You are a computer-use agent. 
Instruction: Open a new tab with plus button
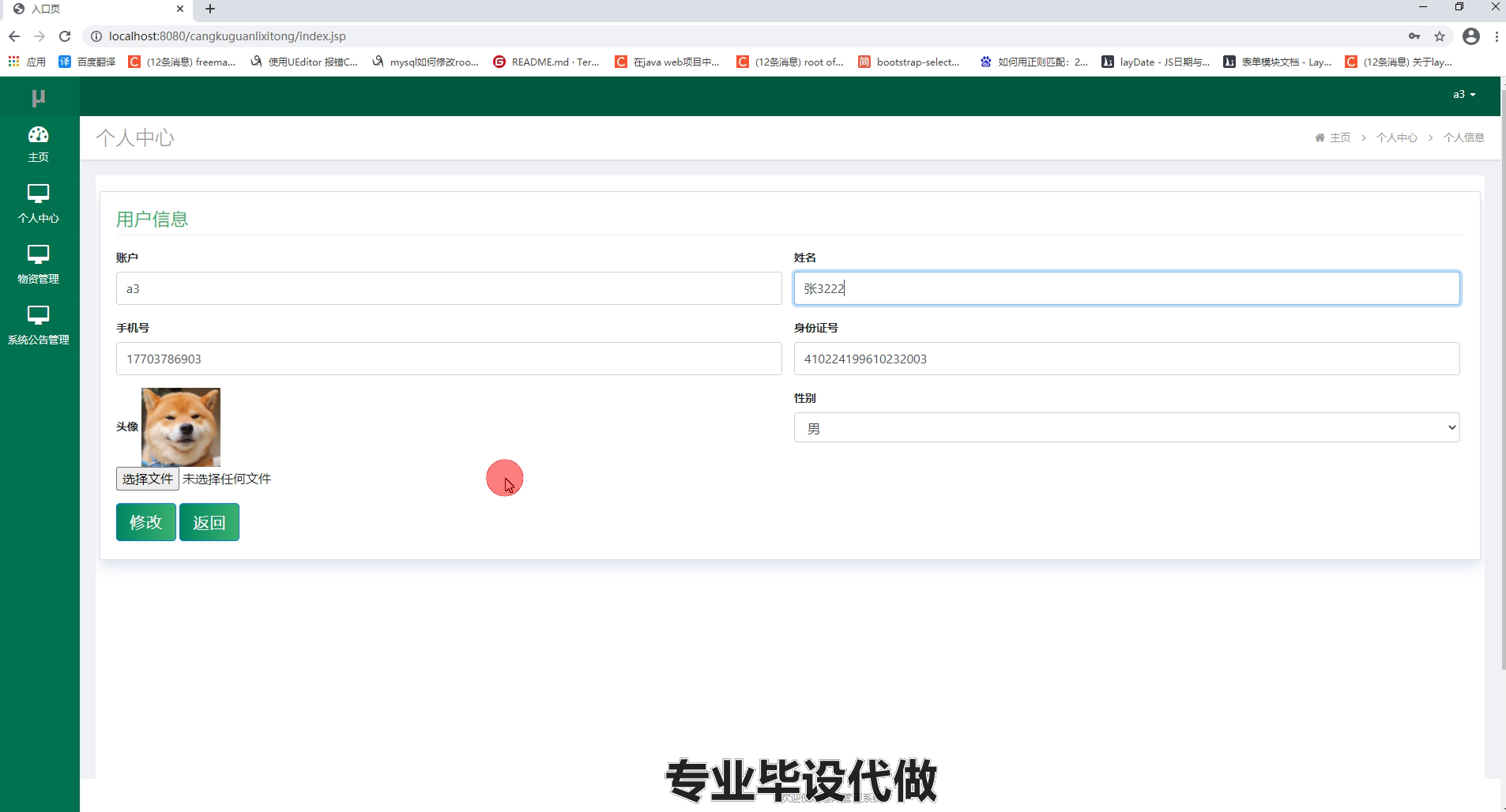[210, 9]
